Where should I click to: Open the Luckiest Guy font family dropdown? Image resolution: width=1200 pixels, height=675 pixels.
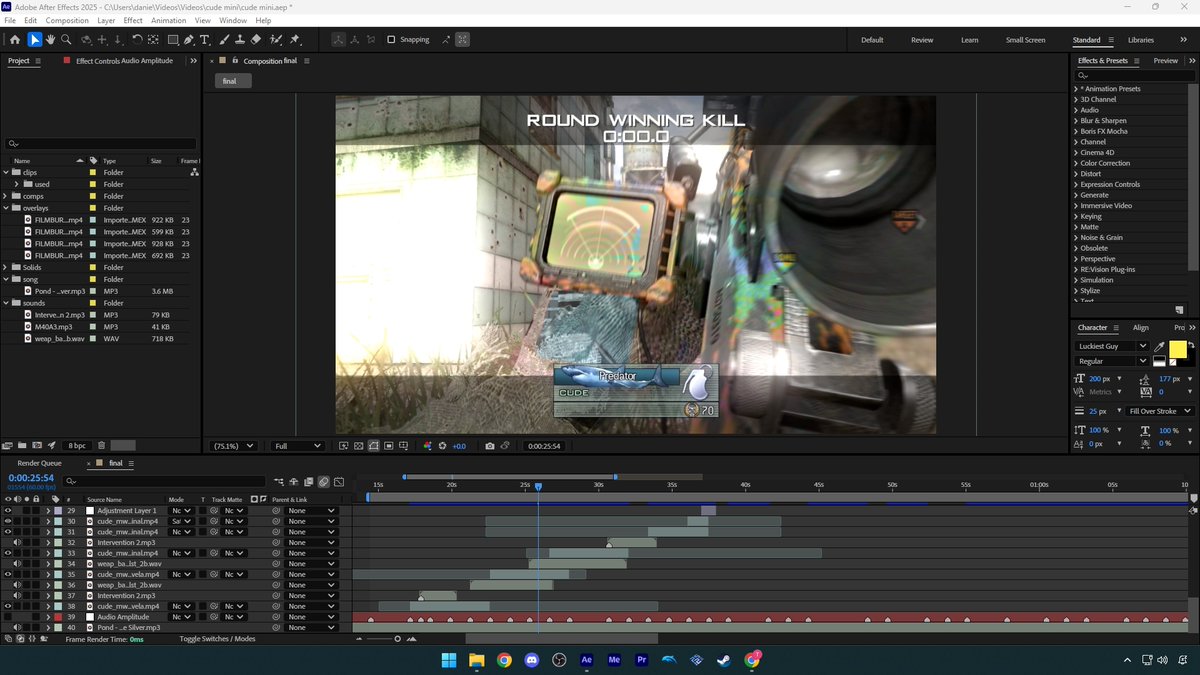click(x=1113, y=346)
